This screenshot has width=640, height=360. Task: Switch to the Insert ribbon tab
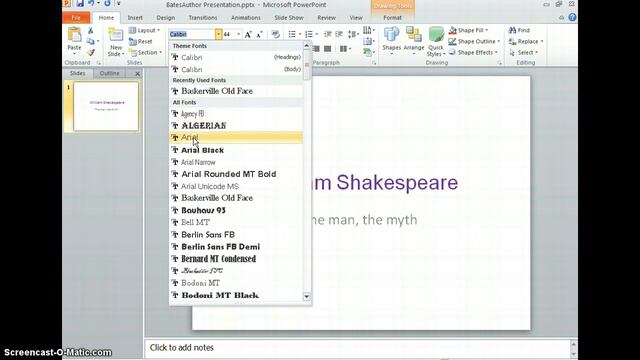(x=135, y=18)
